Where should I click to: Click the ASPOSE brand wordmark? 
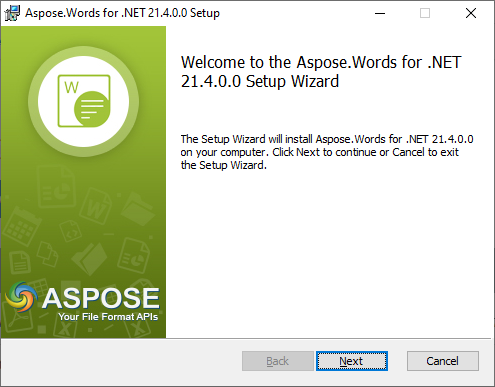point(101,298)
